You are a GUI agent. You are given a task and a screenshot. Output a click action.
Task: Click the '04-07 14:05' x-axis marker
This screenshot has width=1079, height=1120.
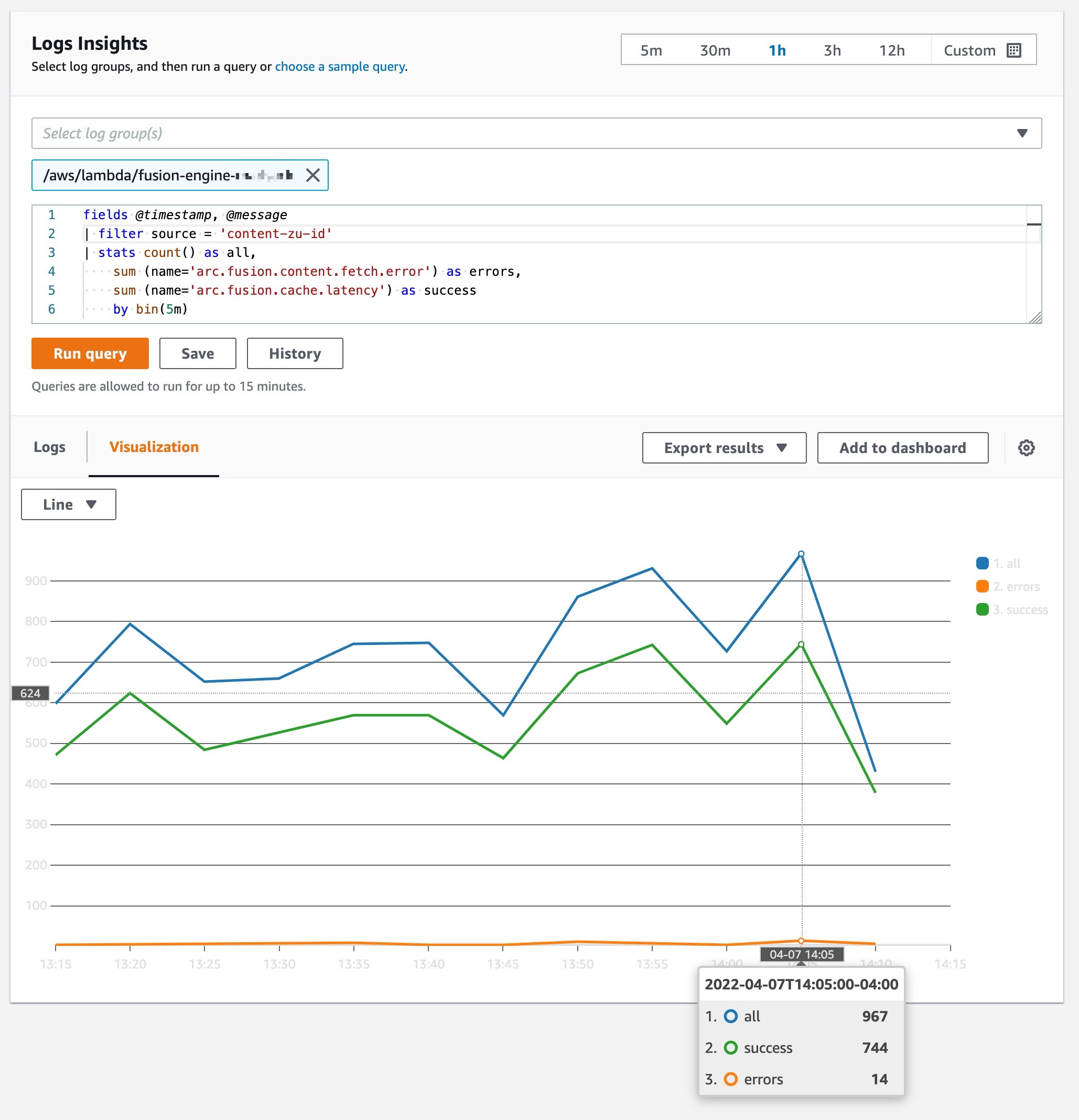pos(801,954)
